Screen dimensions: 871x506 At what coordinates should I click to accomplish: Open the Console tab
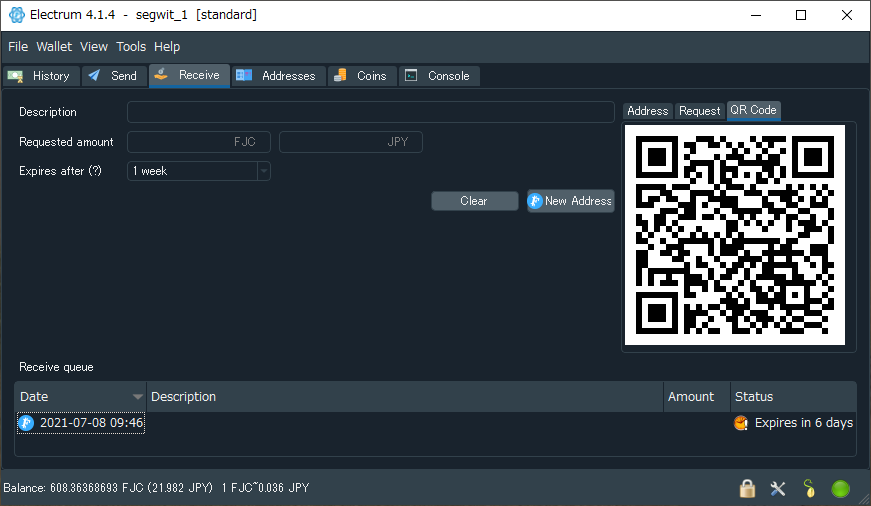point(439,76)
